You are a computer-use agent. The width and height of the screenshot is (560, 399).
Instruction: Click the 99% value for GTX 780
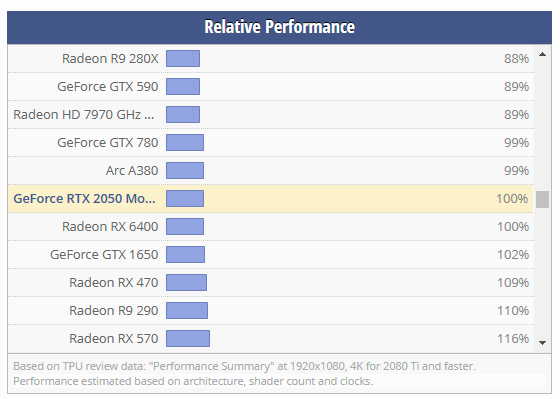coord(516,143)
